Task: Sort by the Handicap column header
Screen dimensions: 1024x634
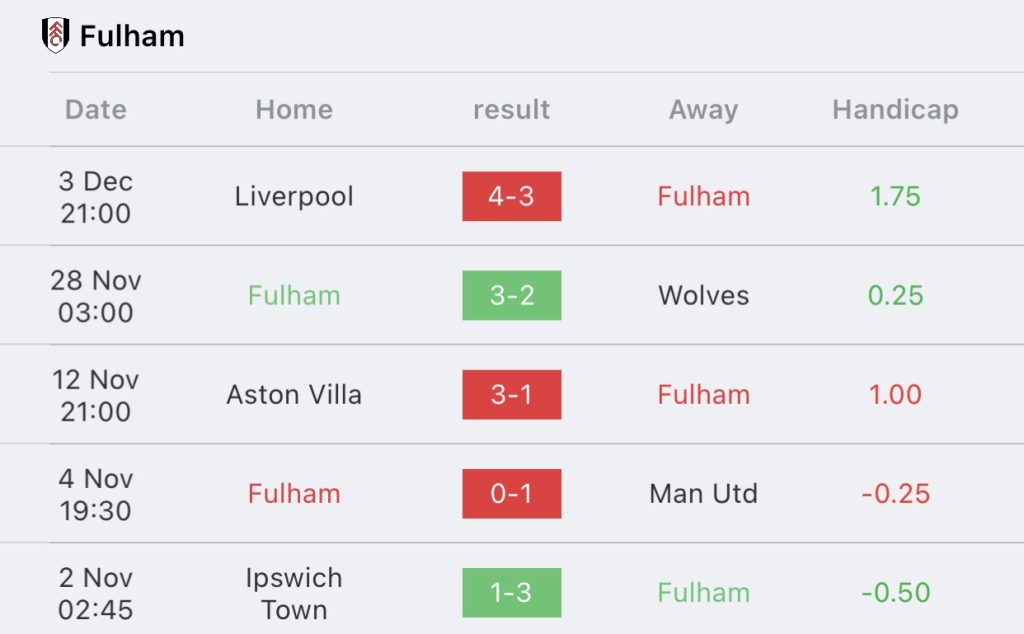Action: pyautogui.click(x=895, y=110)
